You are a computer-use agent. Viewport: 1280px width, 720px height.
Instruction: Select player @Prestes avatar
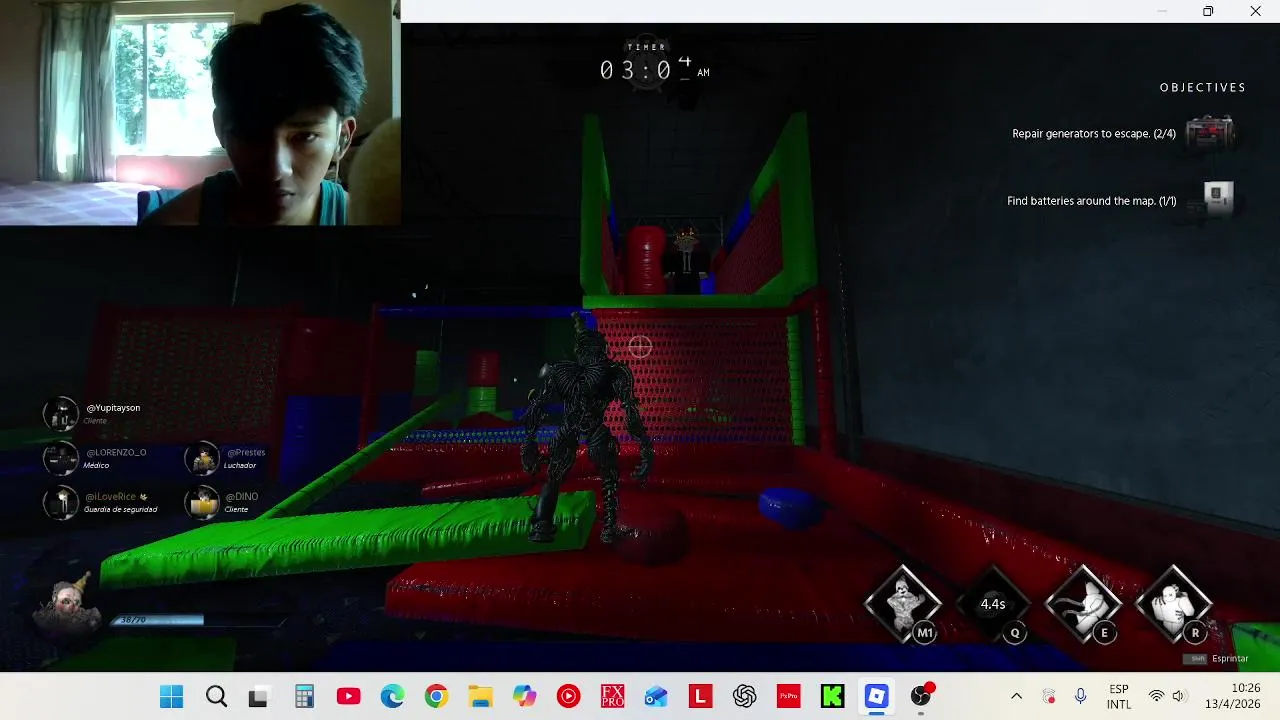click(x=203, y=458)
